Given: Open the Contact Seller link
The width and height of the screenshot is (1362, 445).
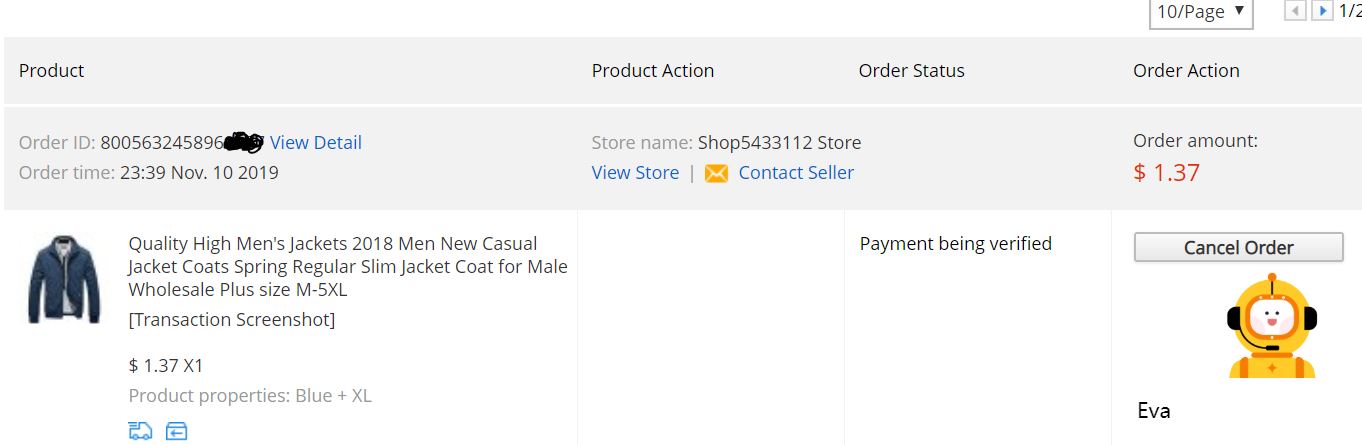Looking at the screenshot, I should [x=796, y=173].
